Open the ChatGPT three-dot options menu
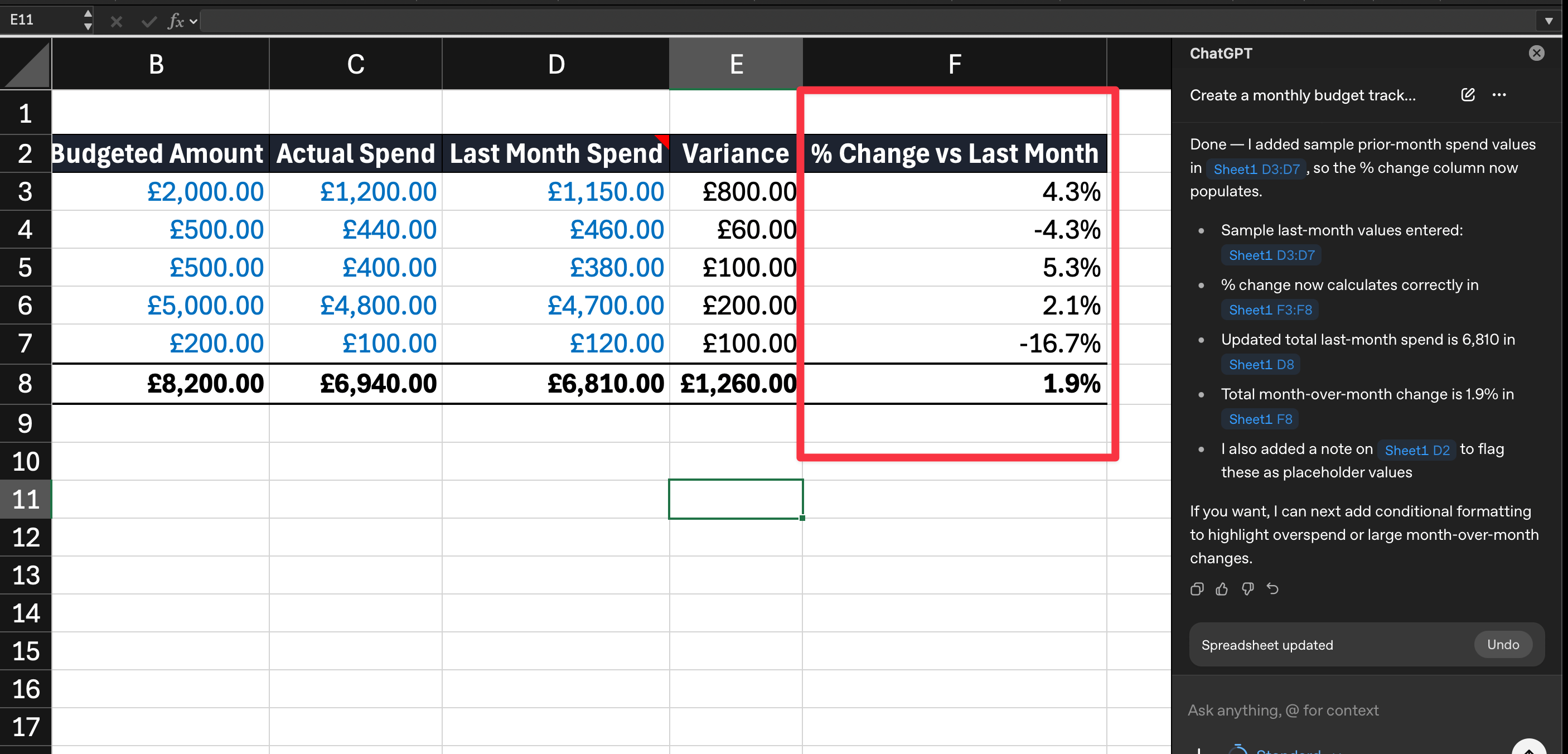Screen dimensions: 1568x754 pyautogui.click(x=1499, y=94)
